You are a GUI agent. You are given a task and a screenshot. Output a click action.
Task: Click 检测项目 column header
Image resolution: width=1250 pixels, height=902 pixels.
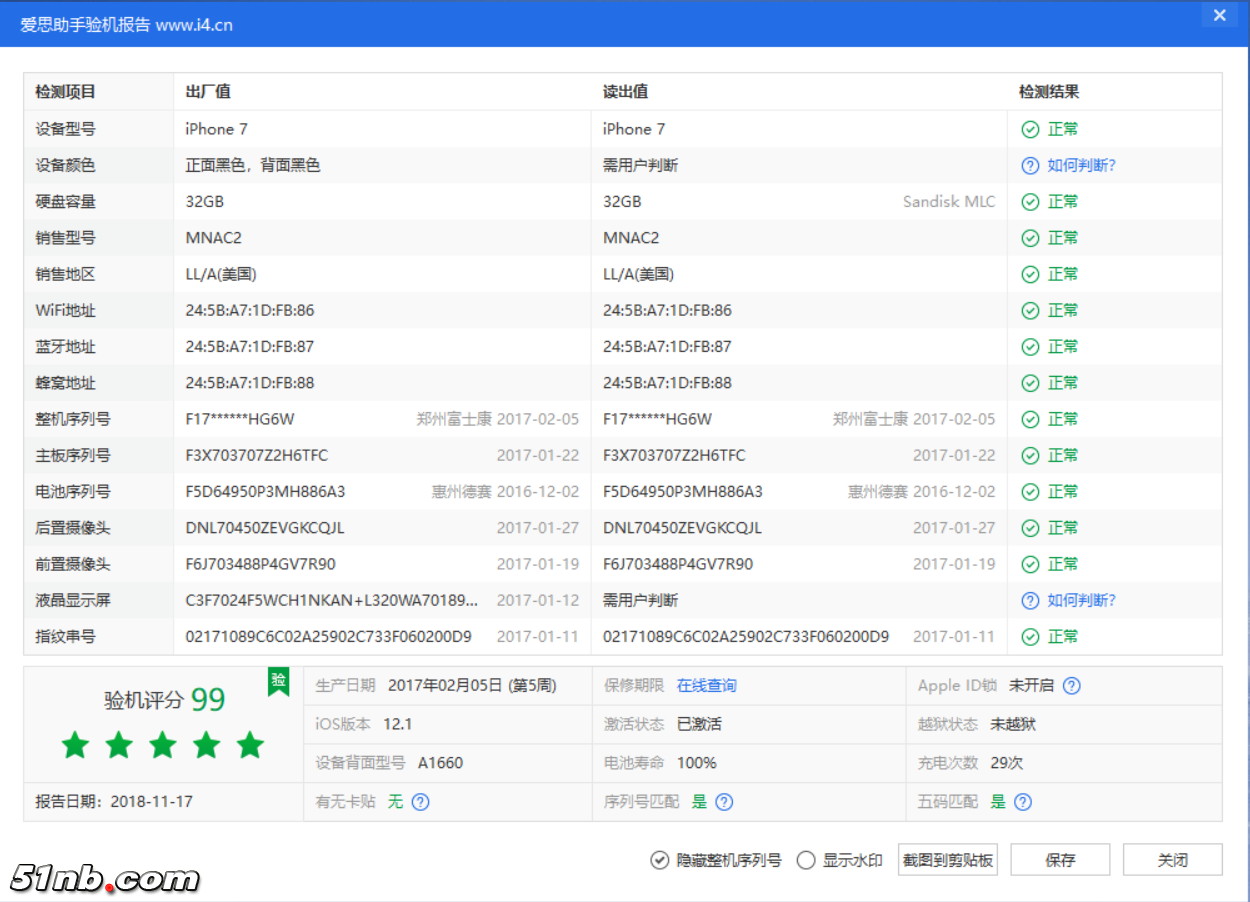click(66, 92)
